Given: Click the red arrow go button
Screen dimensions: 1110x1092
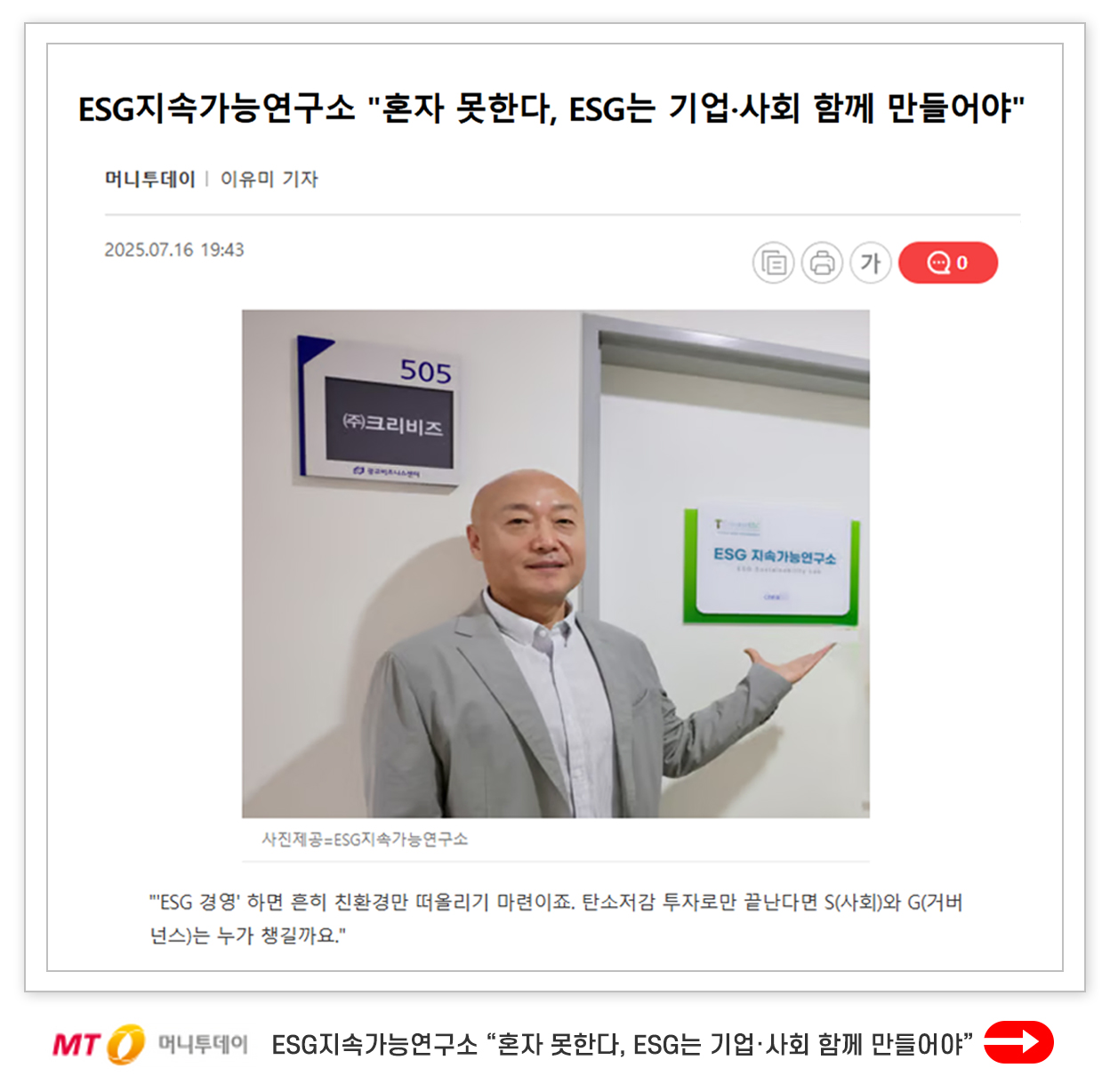Looking at the screenshot, I should tap(1018, 1042).
